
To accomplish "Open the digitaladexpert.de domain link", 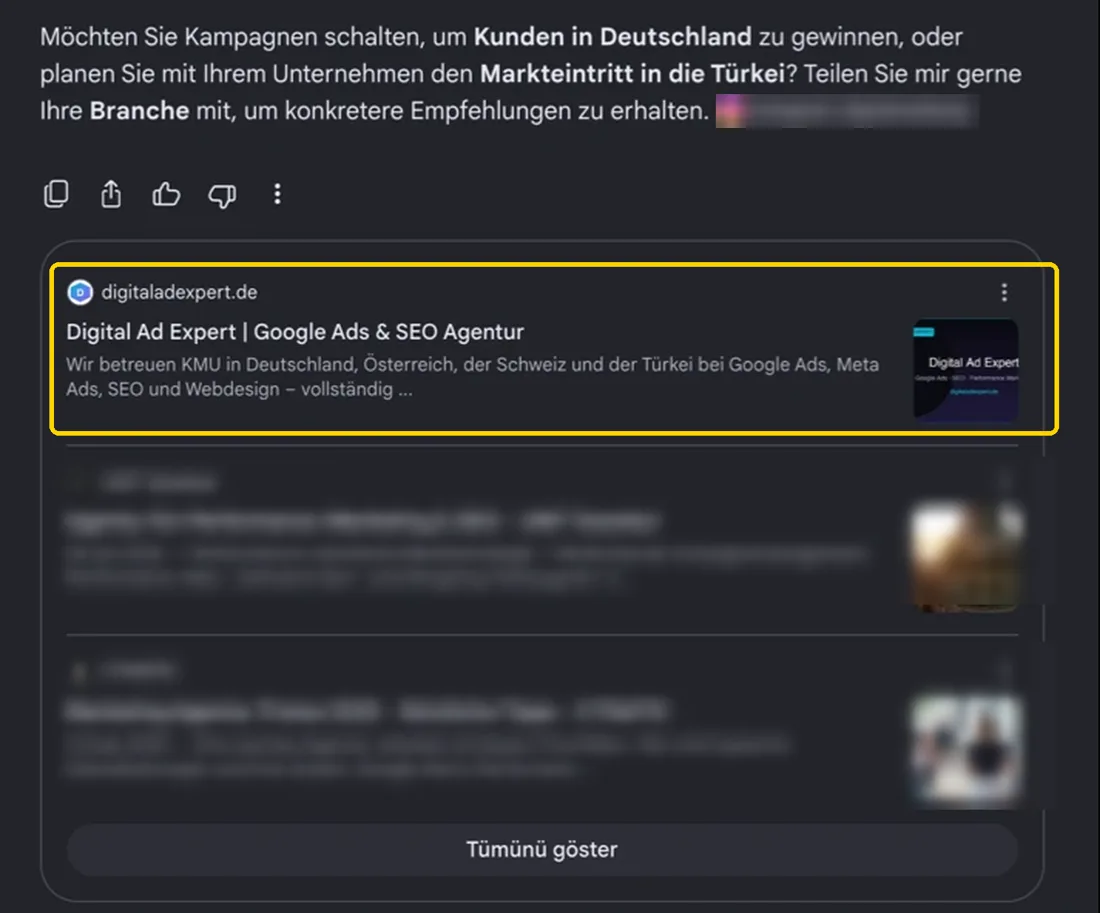I will tap(179, 292).
